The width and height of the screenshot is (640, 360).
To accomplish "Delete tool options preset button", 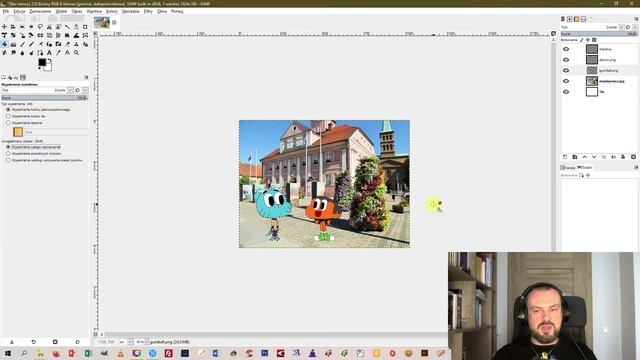I will click(55, 342).
